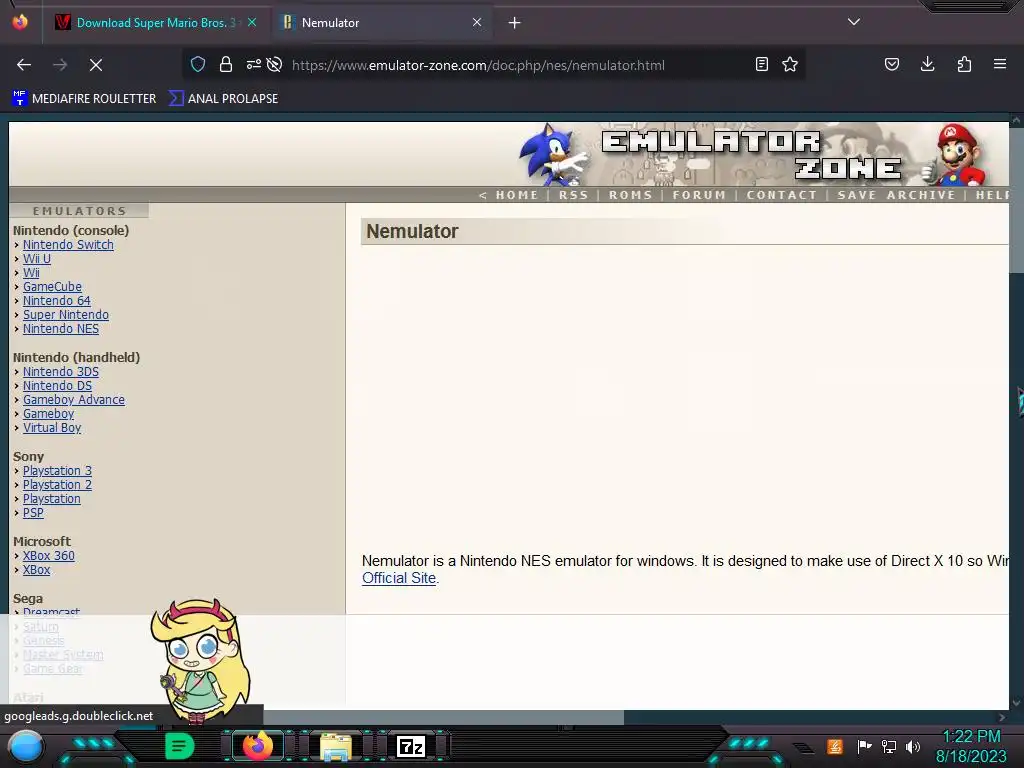Click the address bar URL field
The width and height of the screenshot is (1024, 768).
[x=478, y=65]
